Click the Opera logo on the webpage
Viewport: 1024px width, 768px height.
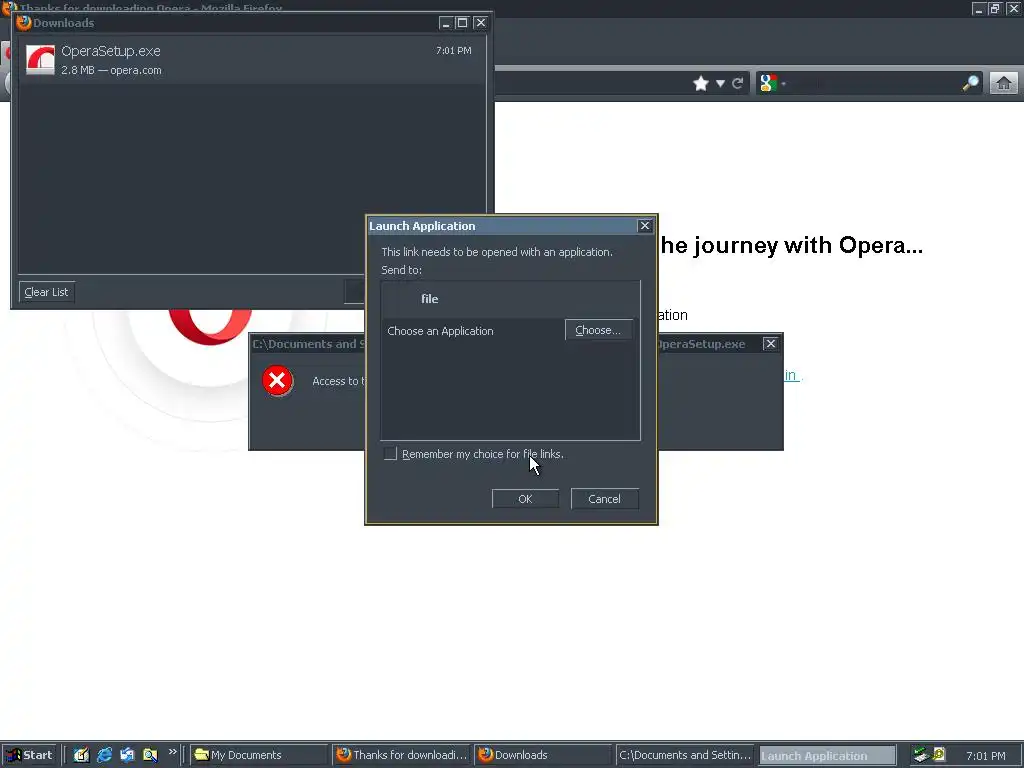pos(210,327)
